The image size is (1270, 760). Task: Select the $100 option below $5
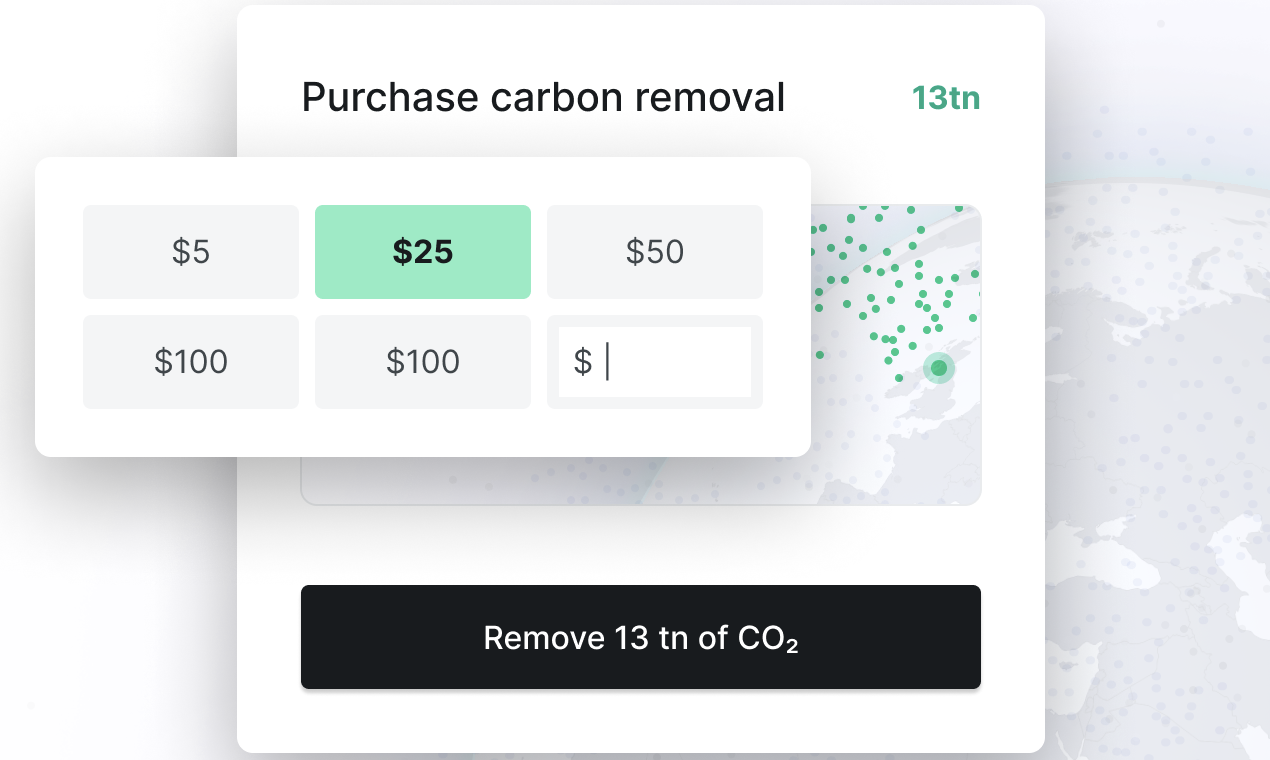pos(191,362)
